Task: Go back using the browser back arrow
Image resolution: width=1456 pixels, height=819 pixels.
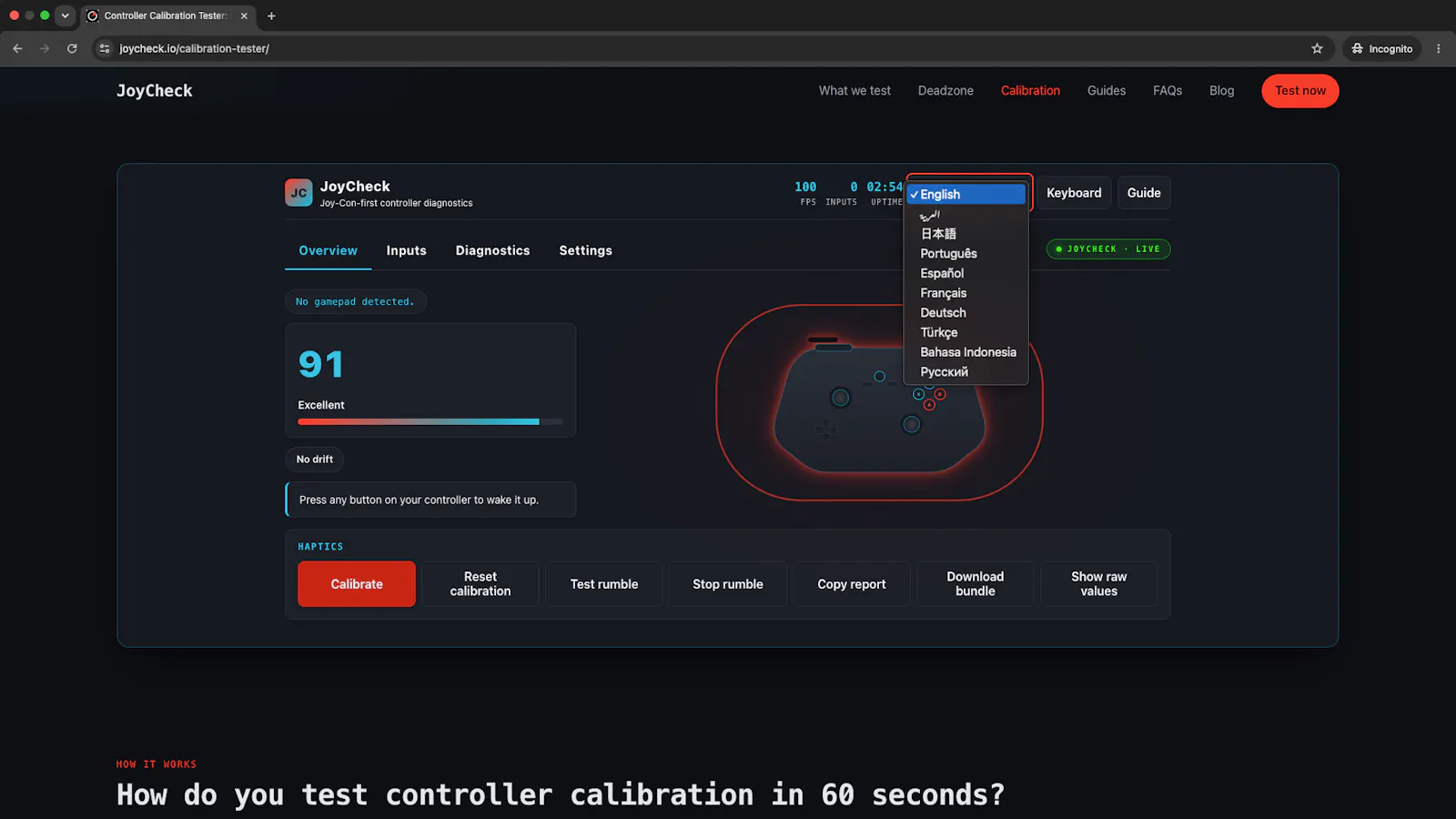Action: coord(17,48)
